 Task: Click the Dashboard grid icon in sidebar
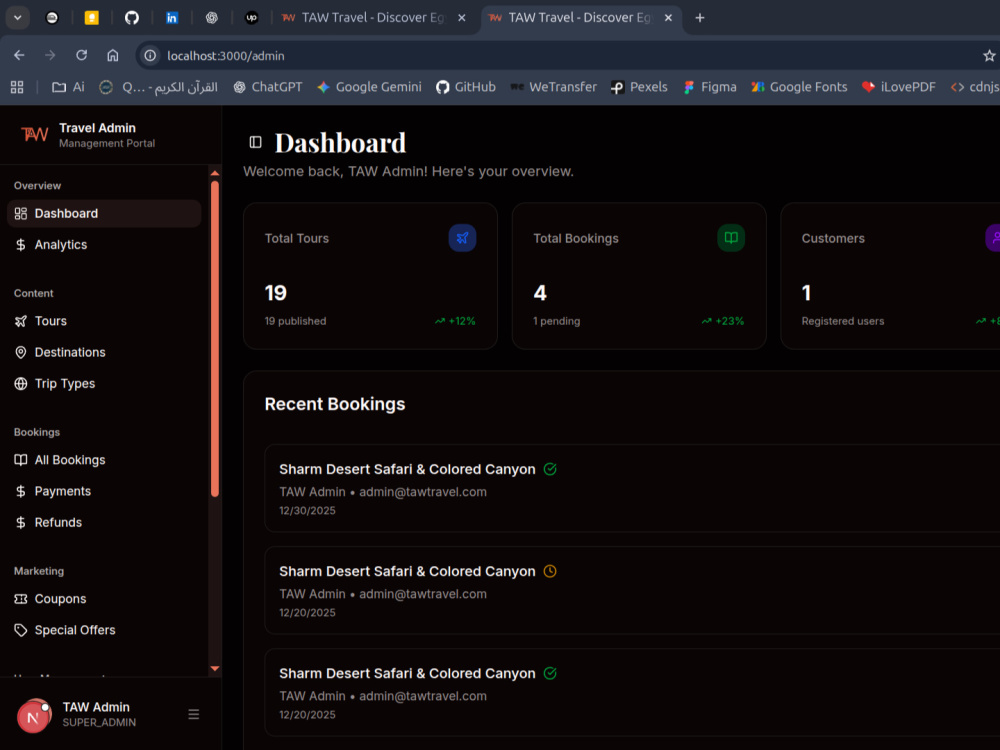click(21, 214)
